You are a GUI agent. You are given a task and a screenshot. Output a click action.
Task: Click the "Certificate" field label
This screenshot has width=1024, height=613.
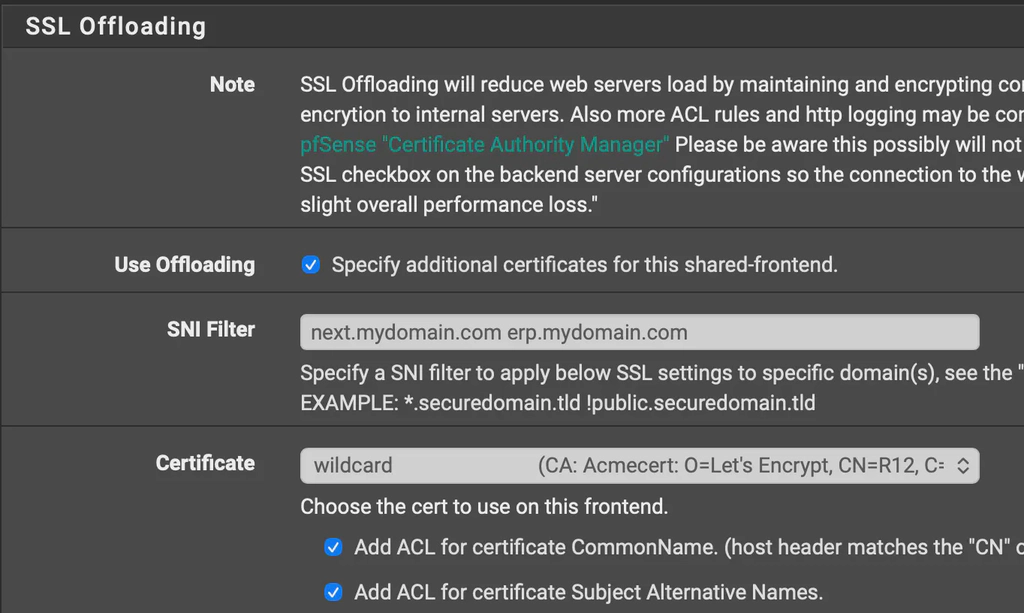[205, 463]
